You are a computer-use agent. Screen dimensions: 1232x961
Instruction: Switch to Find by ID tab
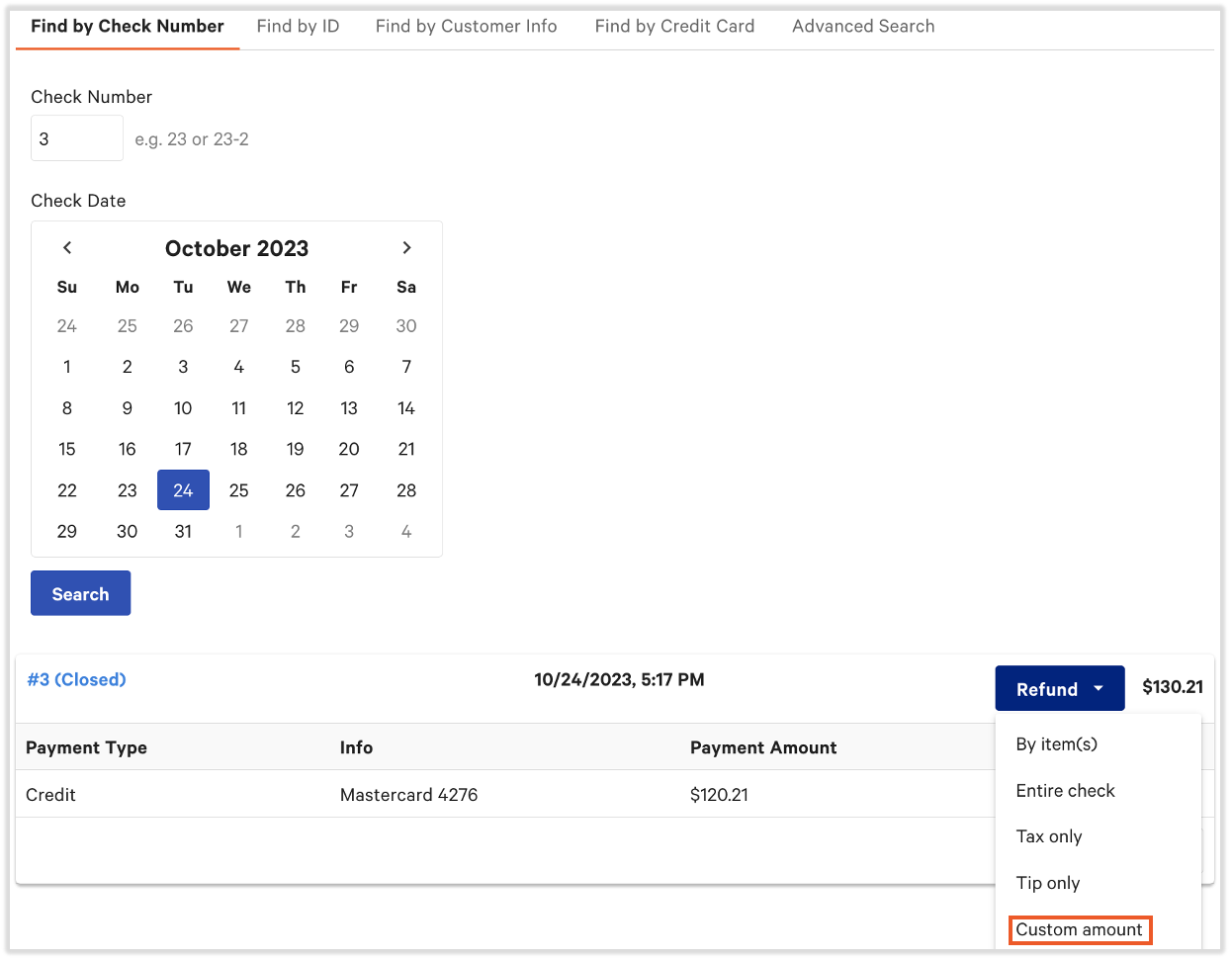pos(298,27)
